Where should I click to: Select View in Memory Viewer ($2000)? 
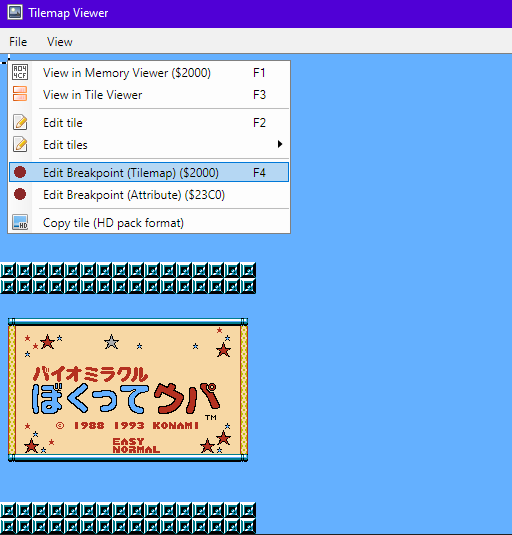pos(149,73)
